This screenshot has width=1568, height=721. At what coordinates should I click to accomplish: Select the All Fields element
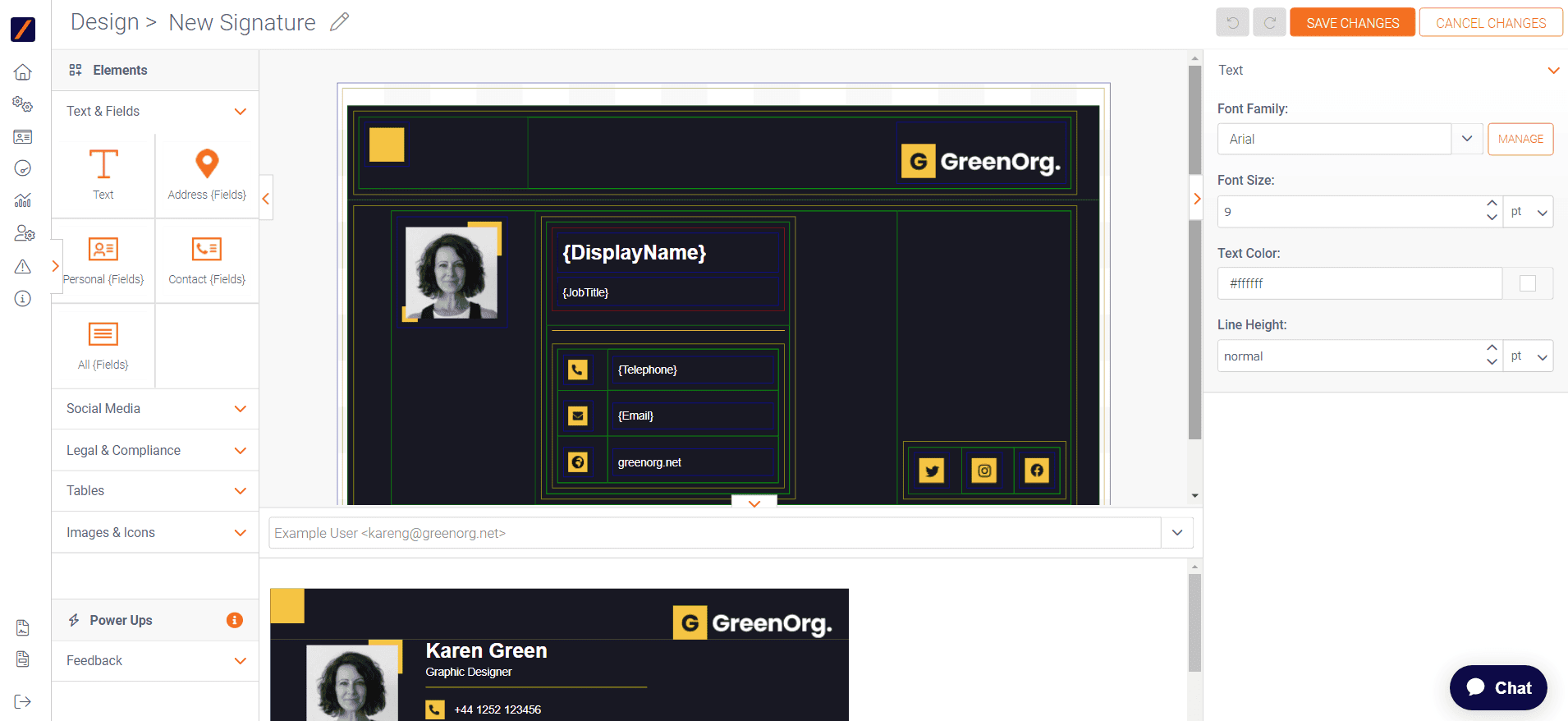(x=103, y=335)
